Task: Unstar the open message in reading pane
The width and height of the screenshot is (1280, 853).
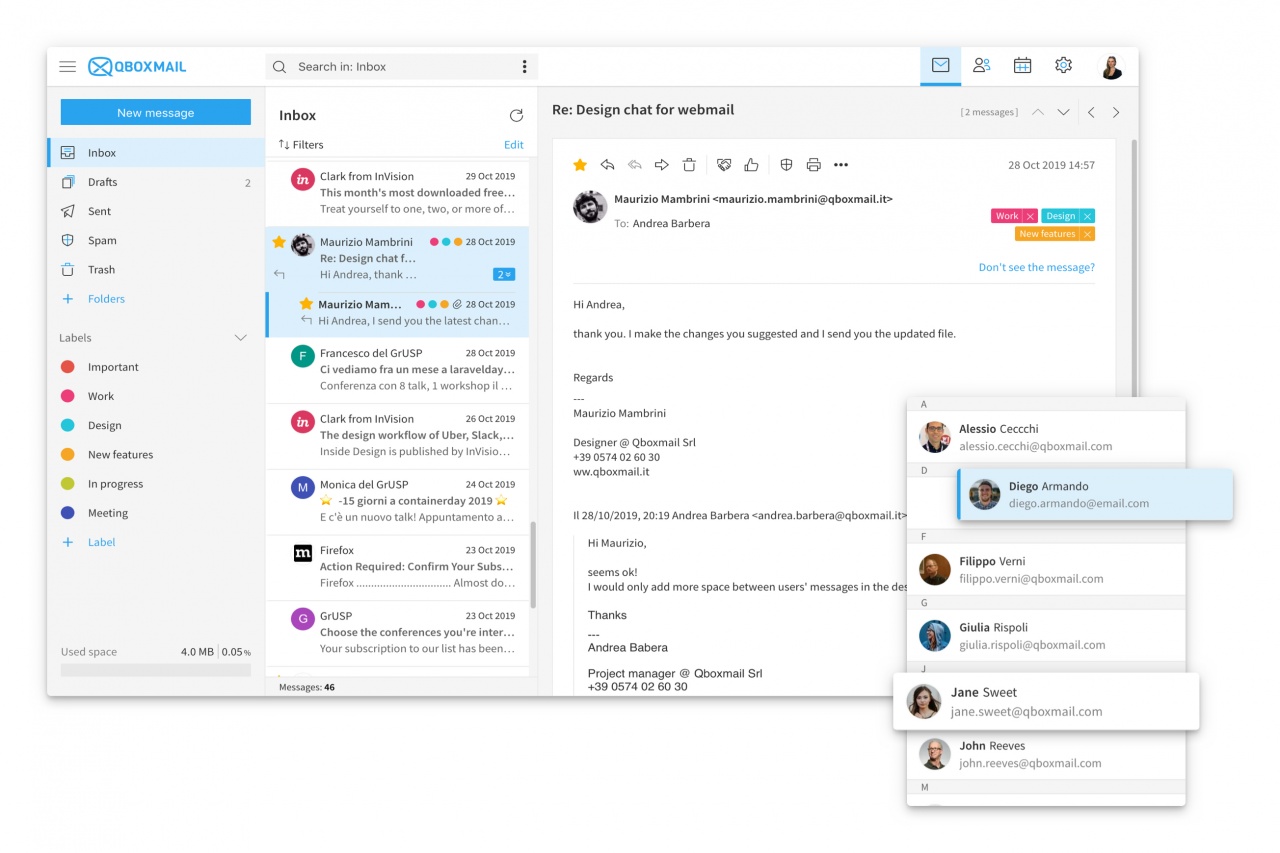Action: click(x=580, y=165)
